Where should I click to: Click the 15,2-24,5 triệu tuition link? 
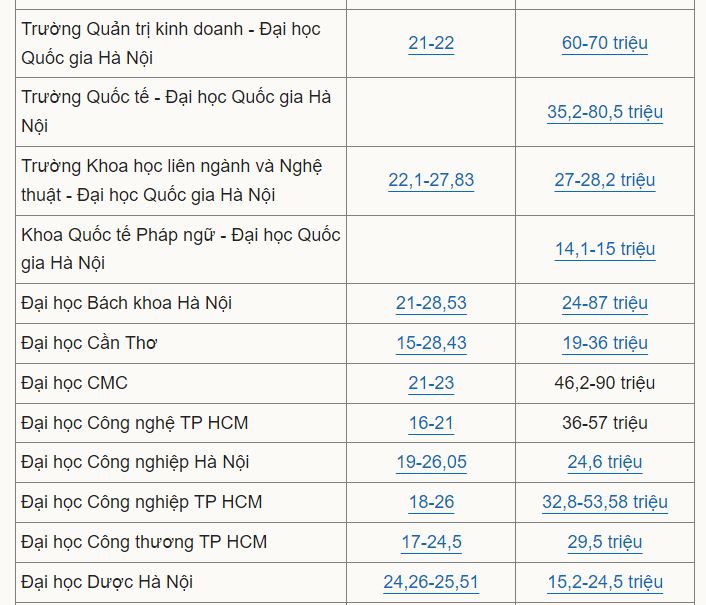(x=605, y=582)
